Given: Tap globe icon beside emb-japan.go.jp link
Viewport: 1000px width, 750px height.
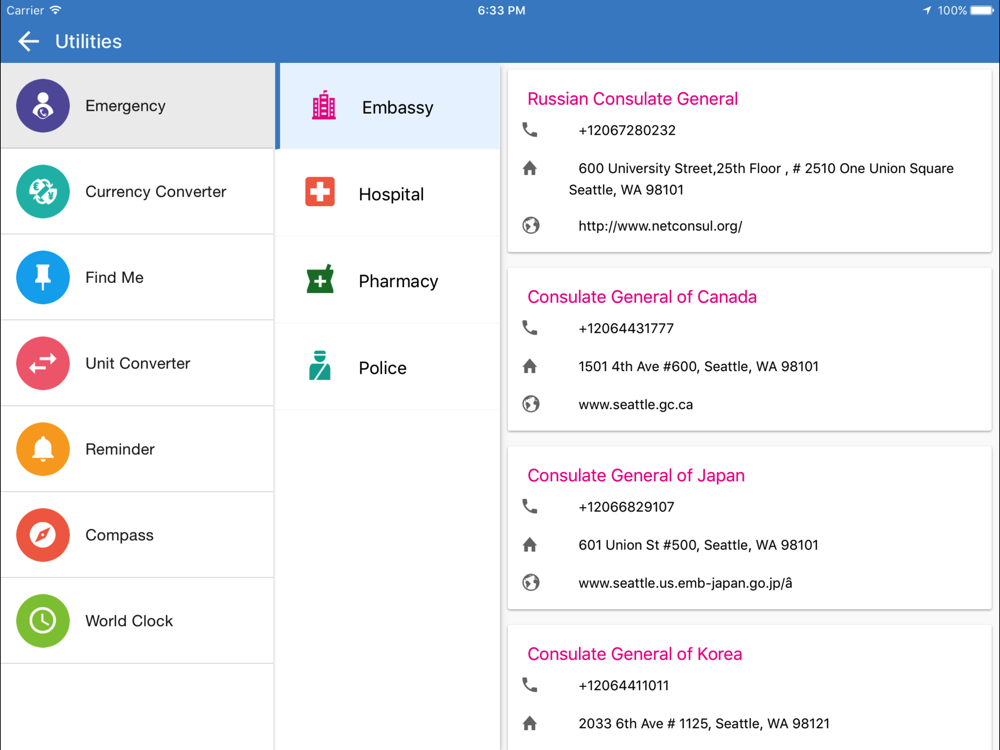Looking at the screenshot, I should pyautogui.click(x=531, y=583).
